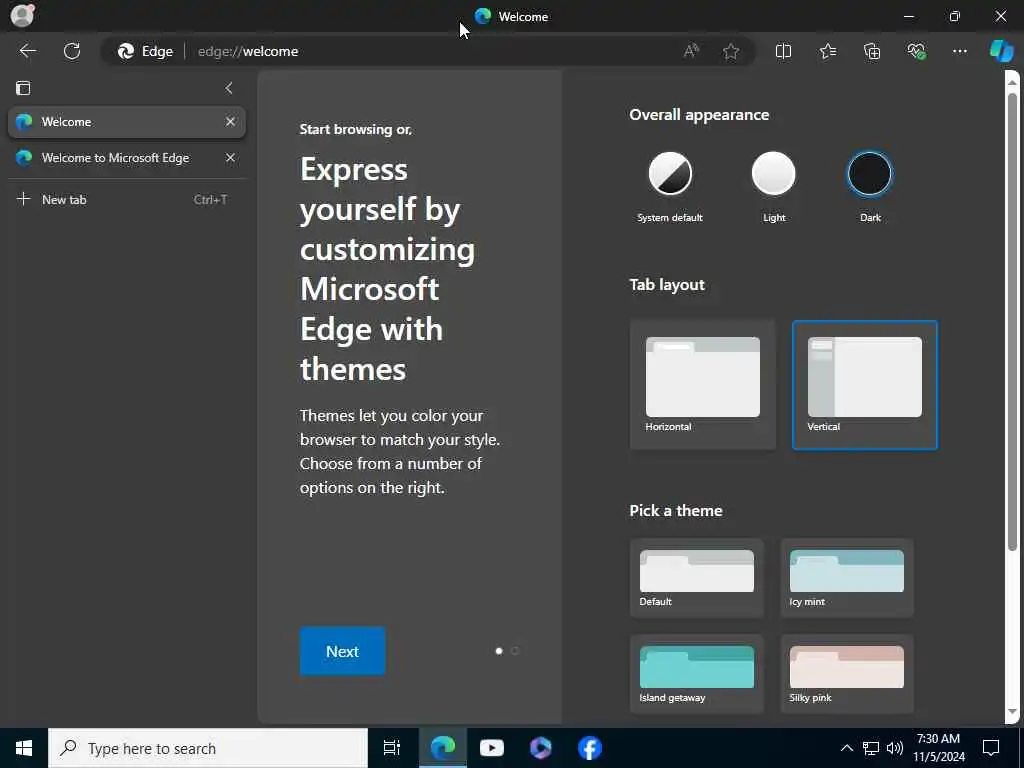Open the Collections icon

coord(872,51)
